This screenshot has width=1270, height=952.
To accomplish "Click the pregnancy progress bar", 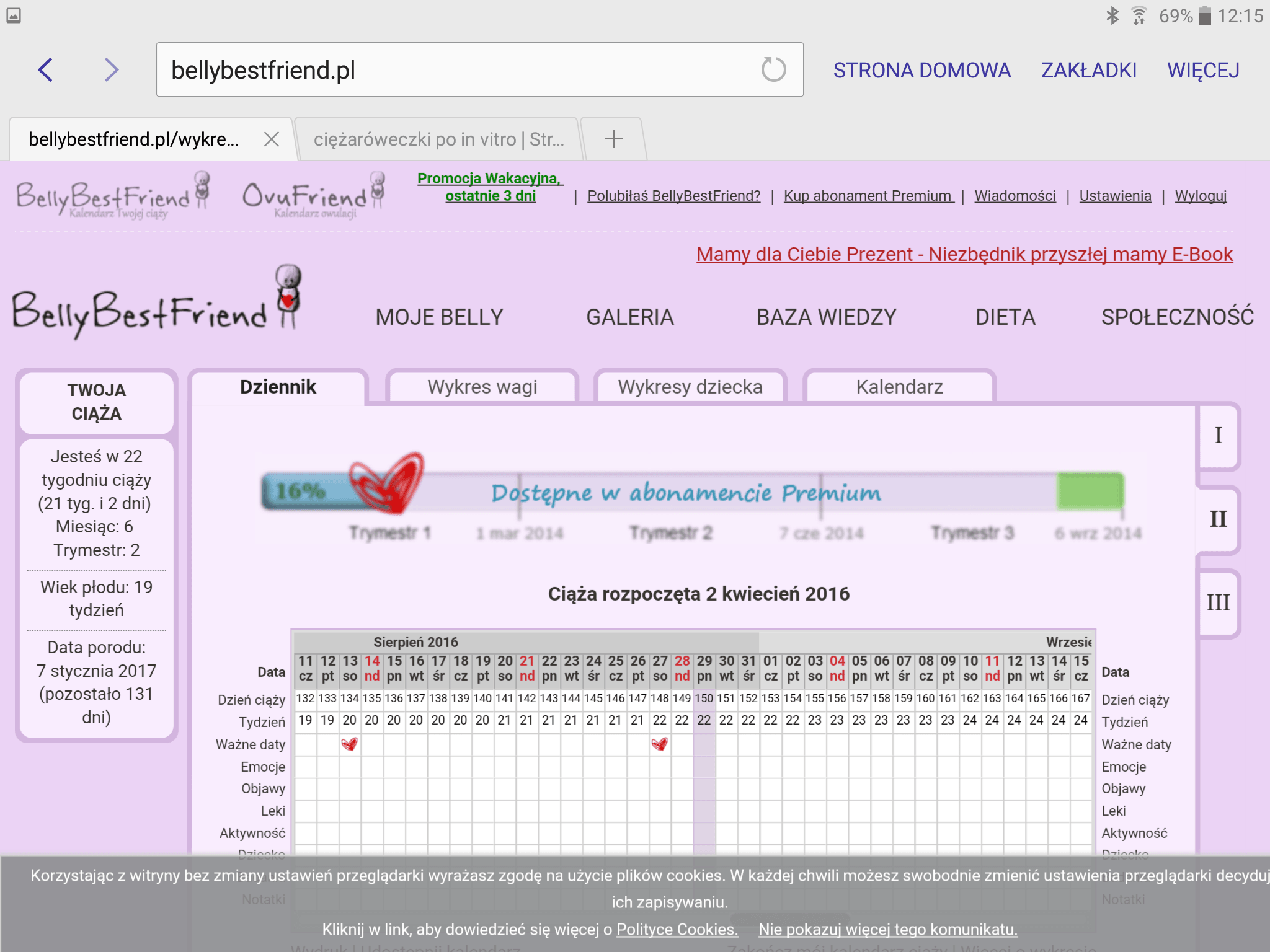I will pyautogui.click(x=691, y=492).
